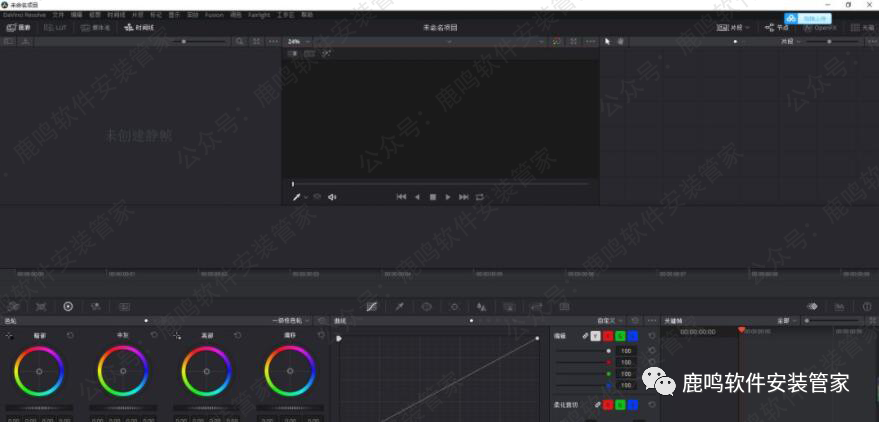Click the Timeline button in top toolbar
Screen dimensions: 879x422
tap(139, 28)
